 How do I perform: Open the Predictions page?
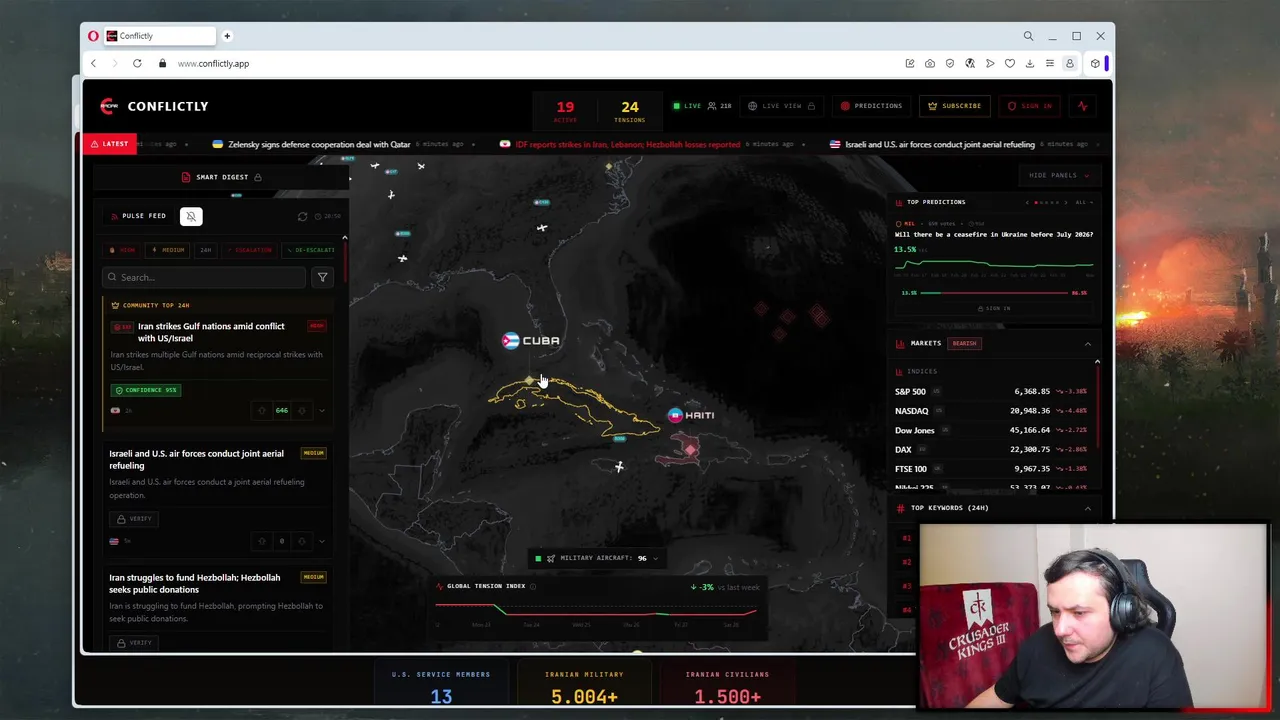(x=872, y=106)
